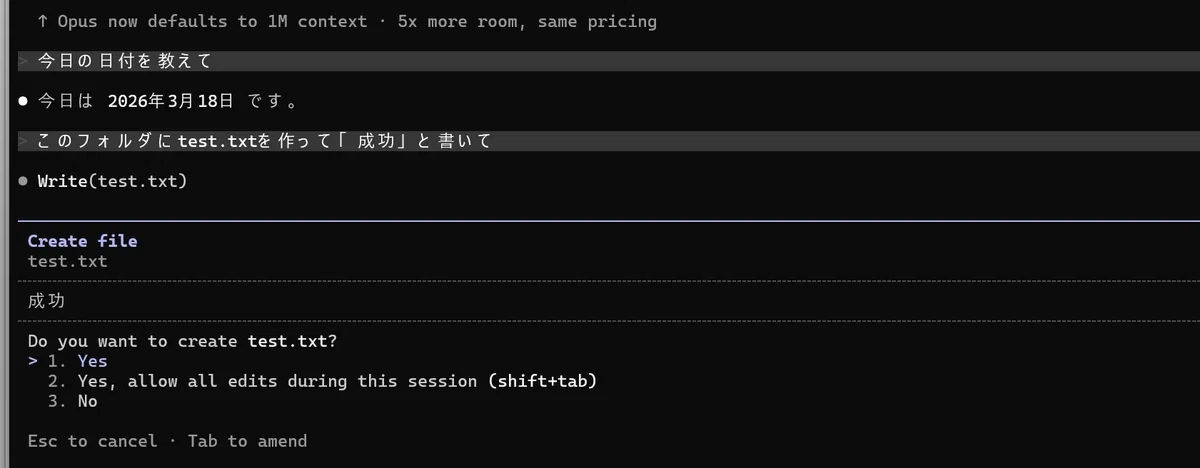The image size is (1200, 468).
Task: Click the test.txt filename under Create file
Action: point(67,261)
